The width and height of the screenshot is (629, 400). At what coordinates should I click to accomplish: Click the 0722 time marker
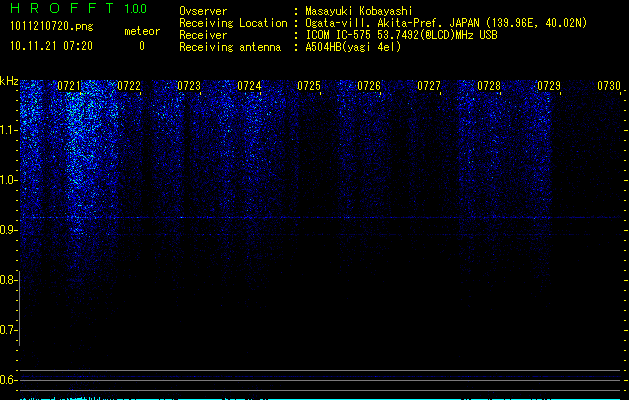129,86
